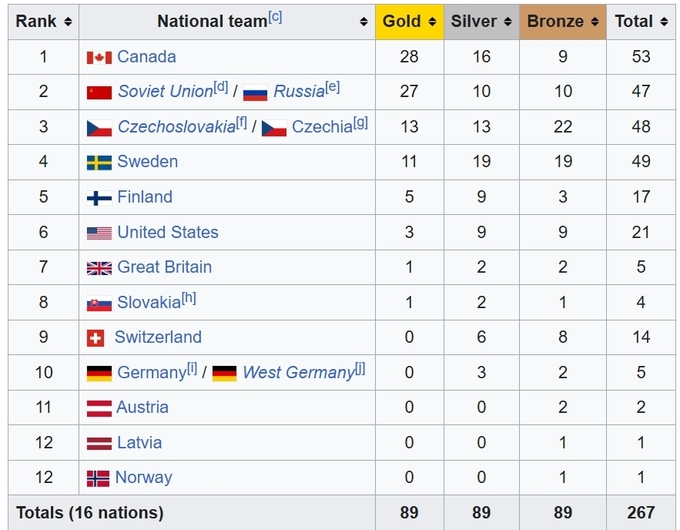Follow the Russia team link
This screenshot has height=530, width=680.
point(299,92)
